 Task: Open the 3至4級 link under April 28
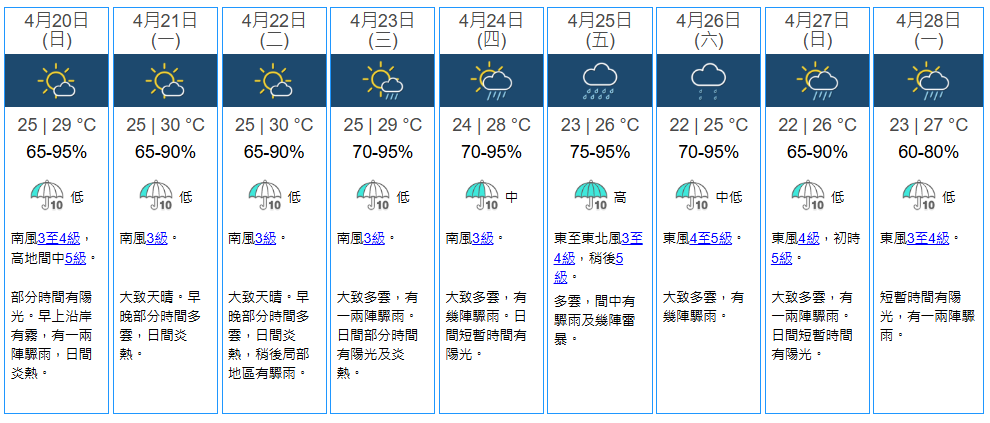[930, 239]
